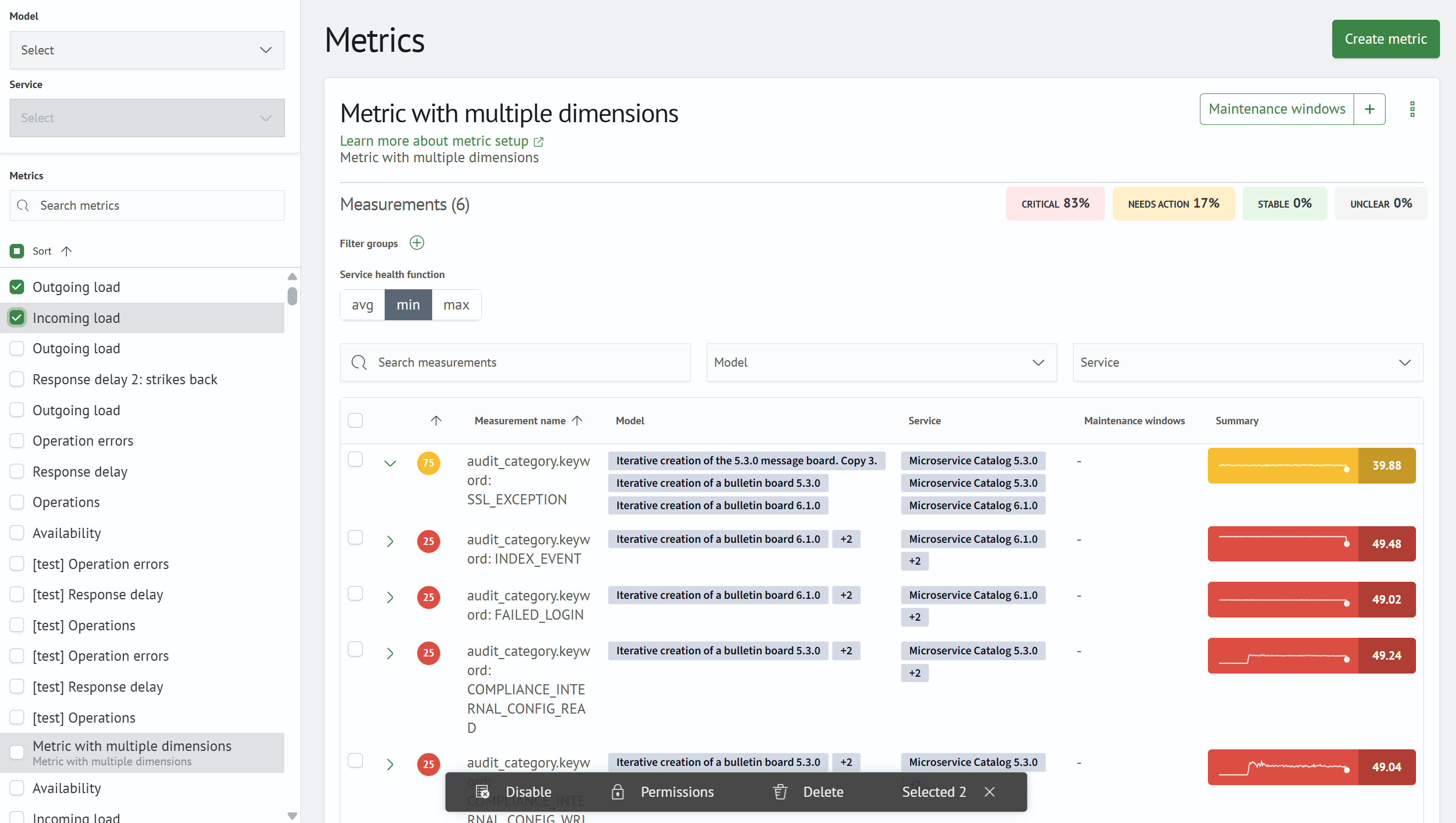Image resolution: width=1456 pixels, height=823 pixels.
Task: Click the Search measurements input field
Action: click(515, 362)
